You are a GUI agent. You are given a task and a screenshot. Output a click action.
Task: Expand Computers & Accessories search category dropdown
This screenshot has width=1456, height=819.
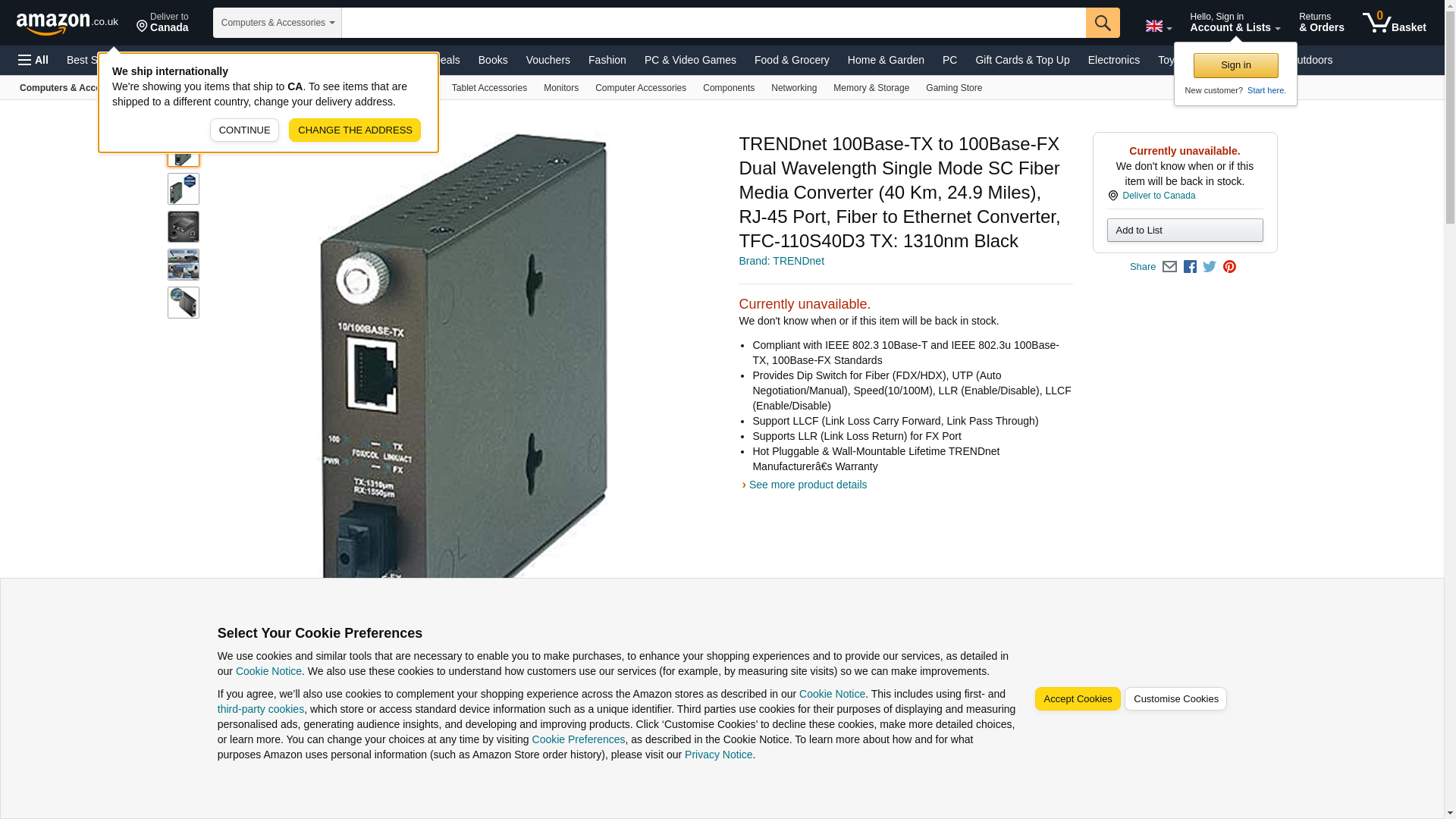click(x=278, y=23)
